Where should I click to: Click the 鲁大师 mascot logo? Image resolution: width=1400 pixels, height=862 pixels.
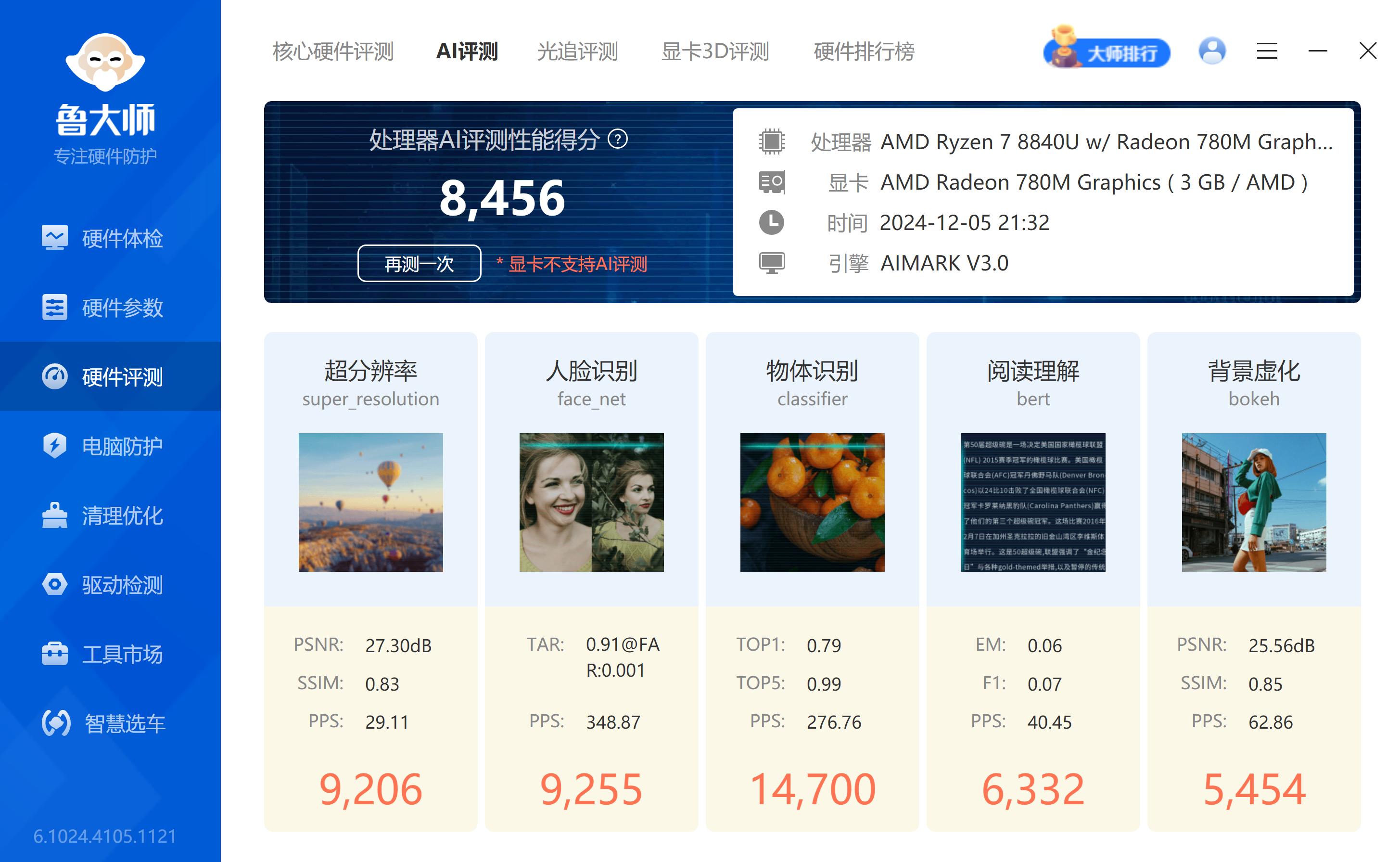(x=105, y=62)
